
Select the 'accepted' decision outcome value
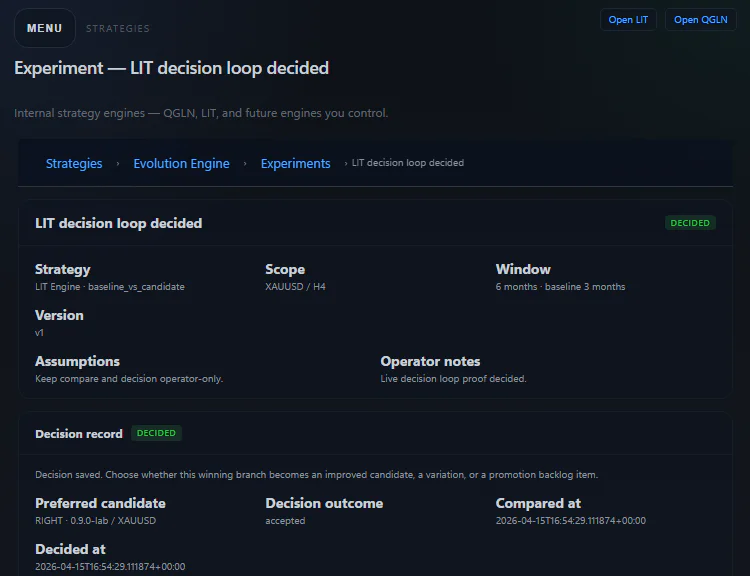tap(285, 521)
